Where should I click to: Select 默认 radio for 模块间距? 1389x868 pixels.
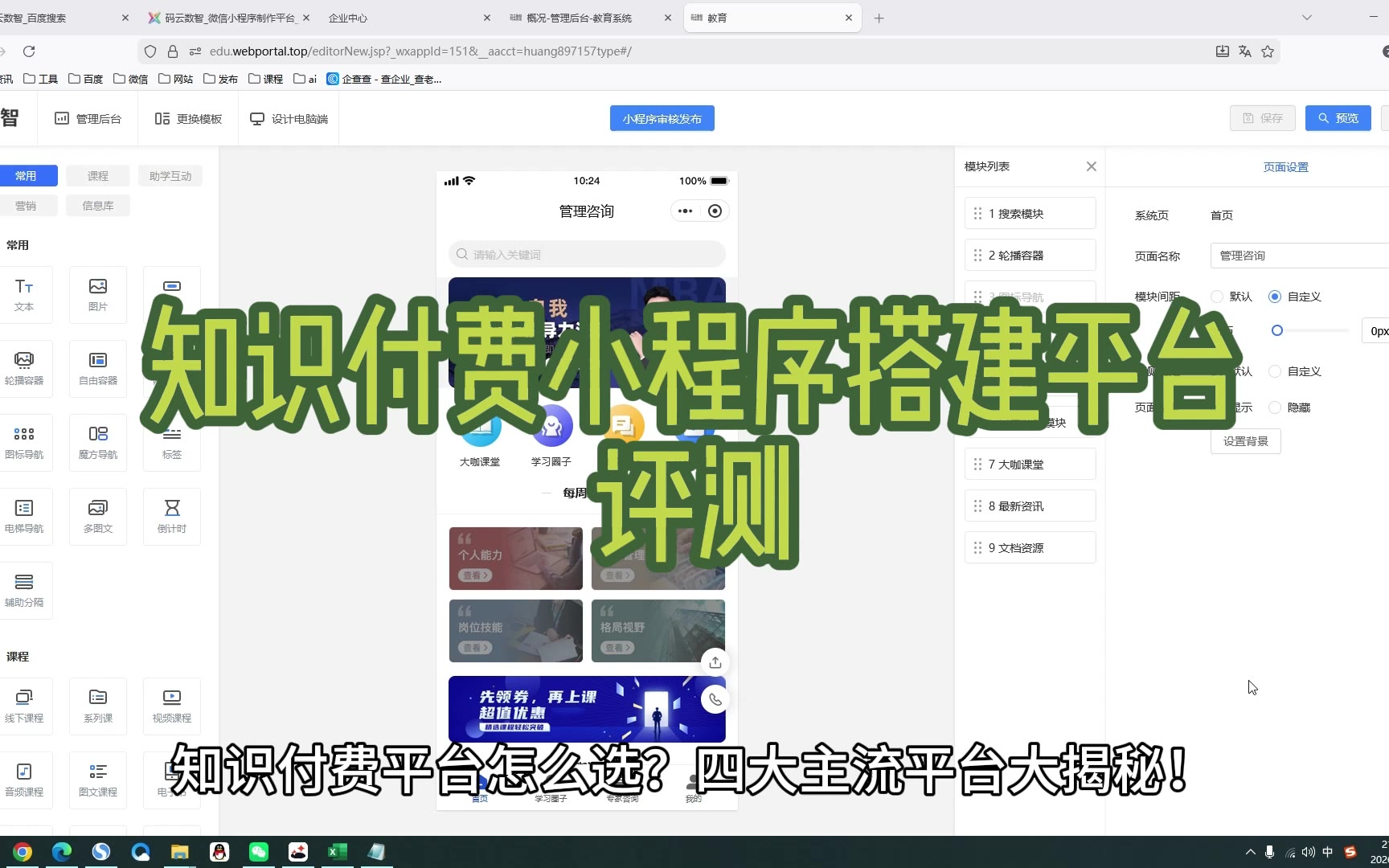pyautogui.click(x=1217, y=297)
